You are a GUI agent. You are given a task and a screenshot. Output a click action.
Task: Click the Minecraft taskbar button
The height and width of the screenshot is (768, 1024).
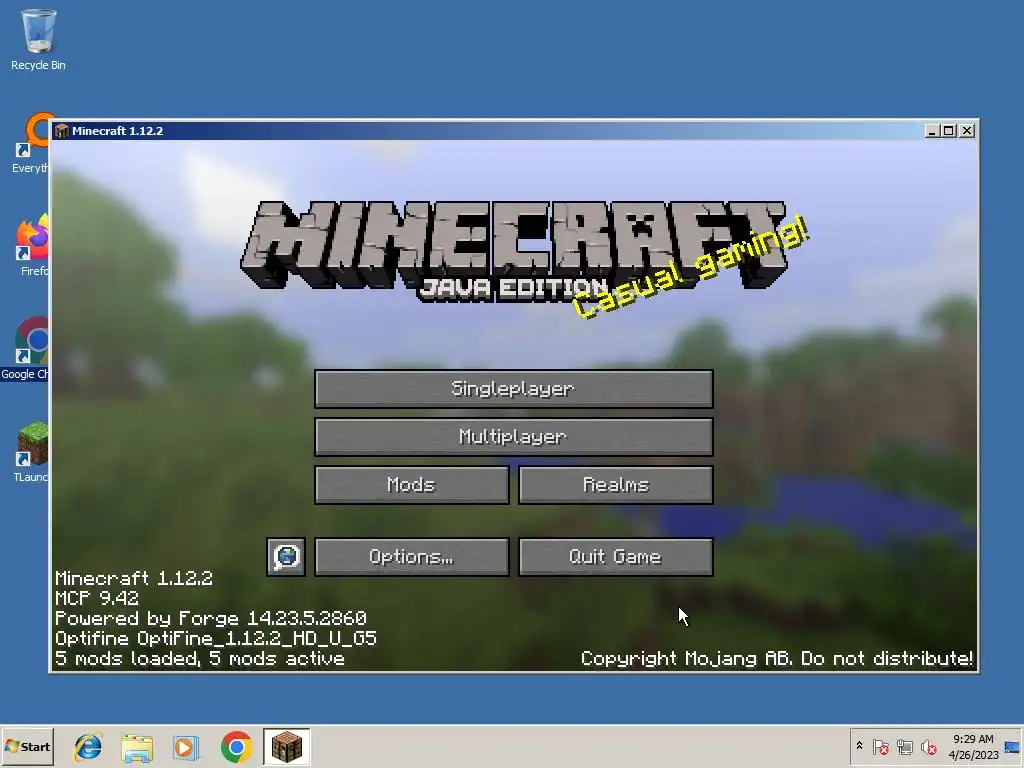tap(287, 746)
